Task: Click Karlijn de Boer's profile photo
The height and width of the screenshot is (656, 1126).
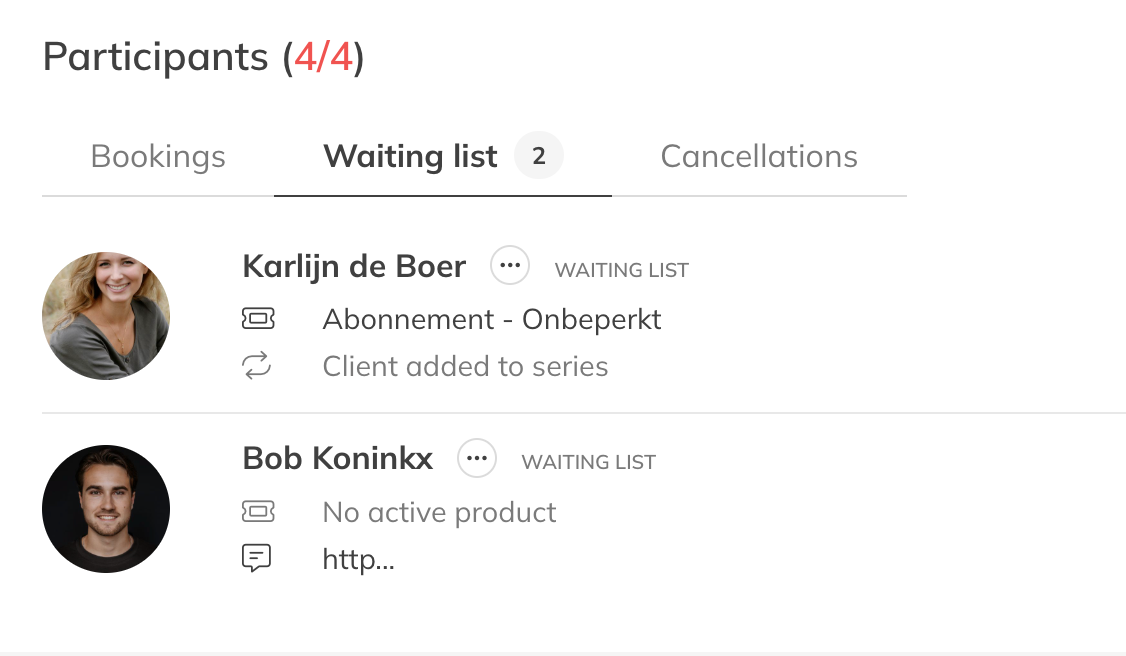Action: 106,316
